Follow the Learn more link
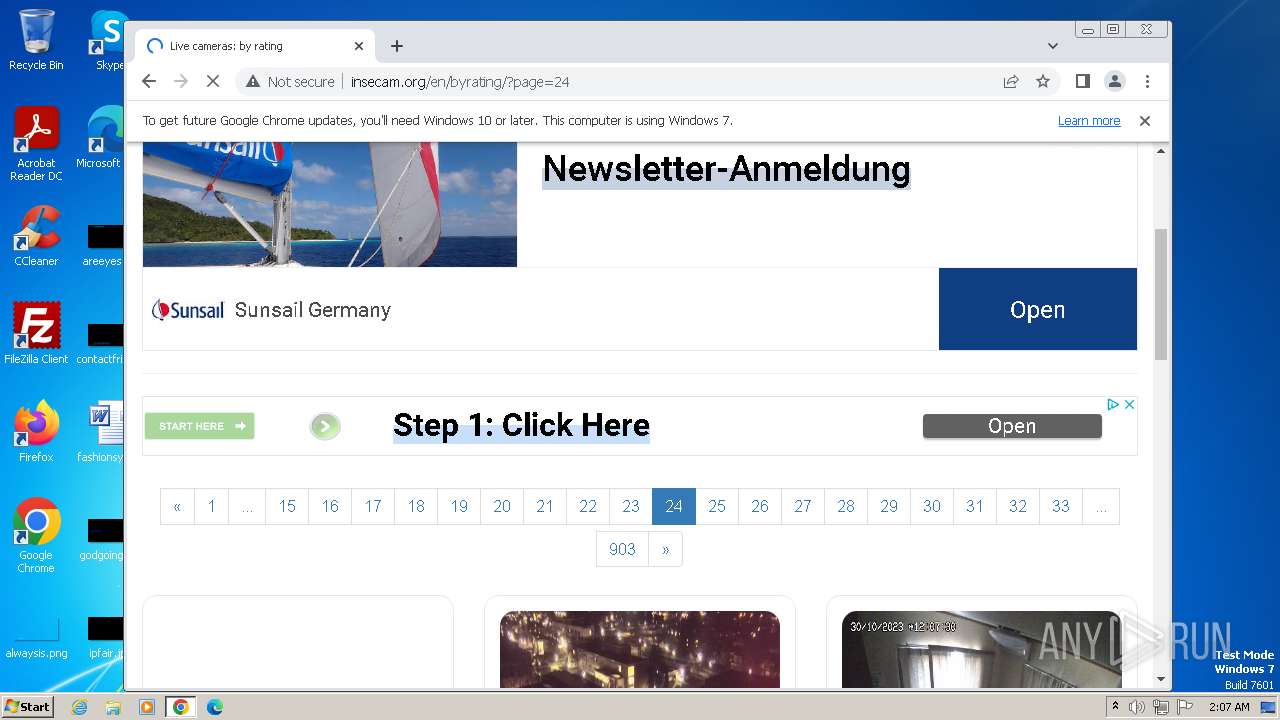 1089,121
